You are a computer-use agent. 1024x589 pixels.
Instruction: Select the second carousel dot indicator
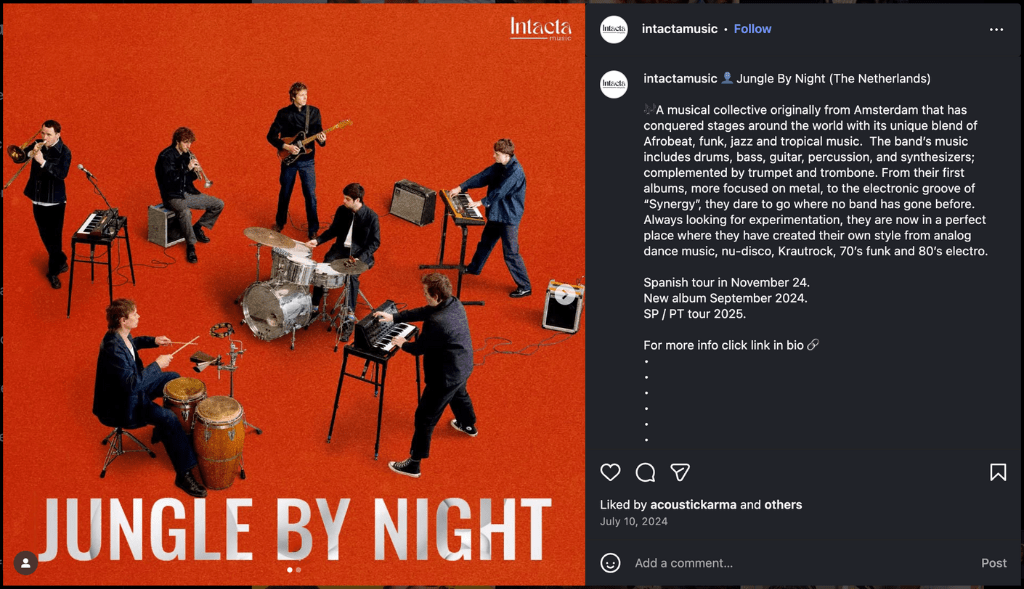click(x=298, y=570)
